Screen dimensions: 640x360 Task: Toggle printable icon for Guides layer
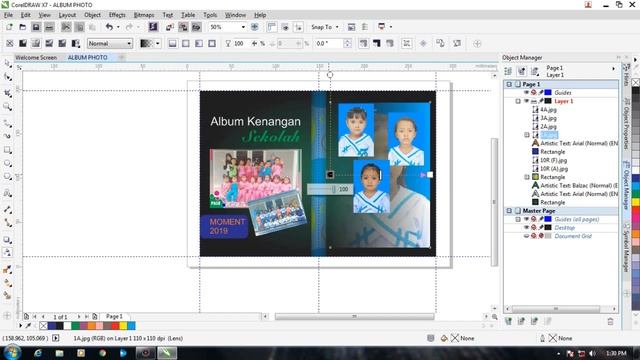(x=534, y=93)
